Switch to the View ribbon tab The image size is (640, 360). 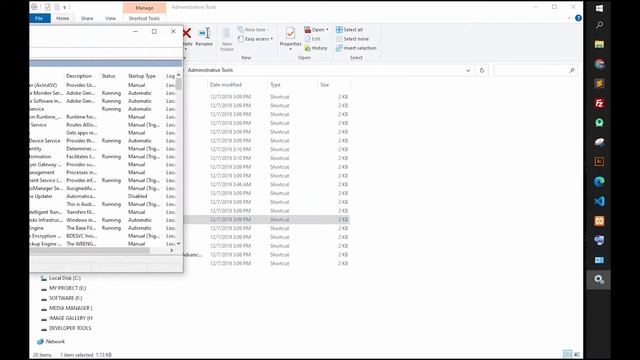coord(110,18)
